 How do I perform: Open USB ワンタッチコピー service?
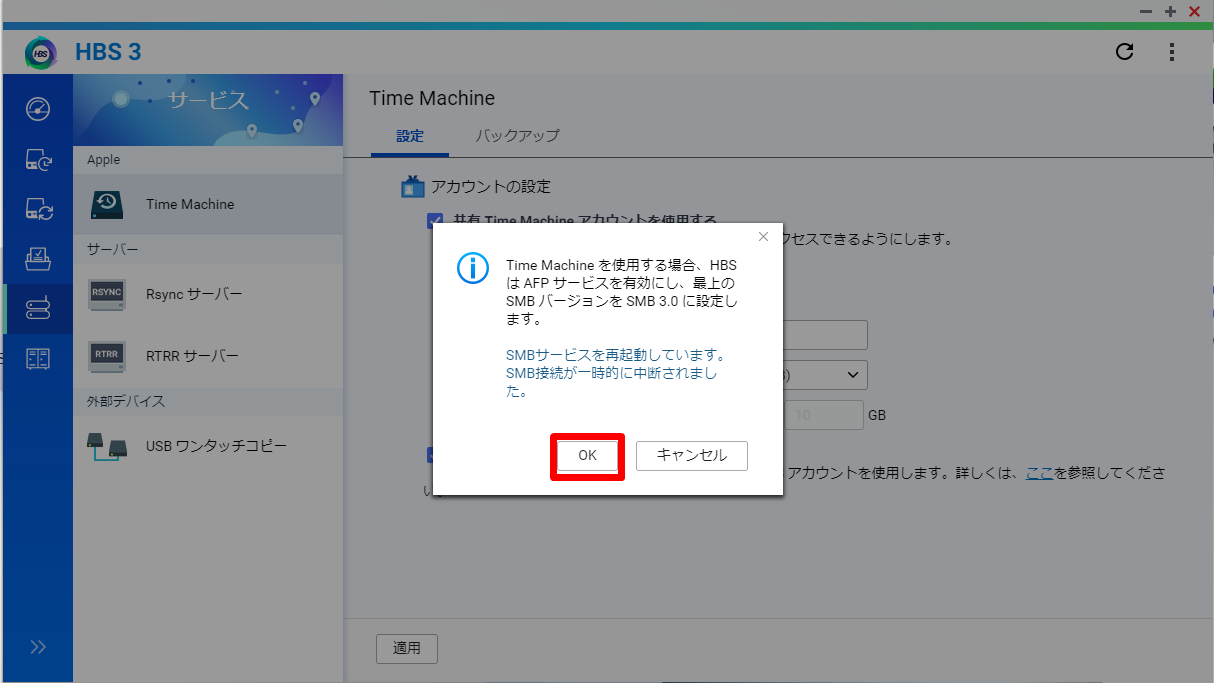pyautogui.click(x=208, y=446)
